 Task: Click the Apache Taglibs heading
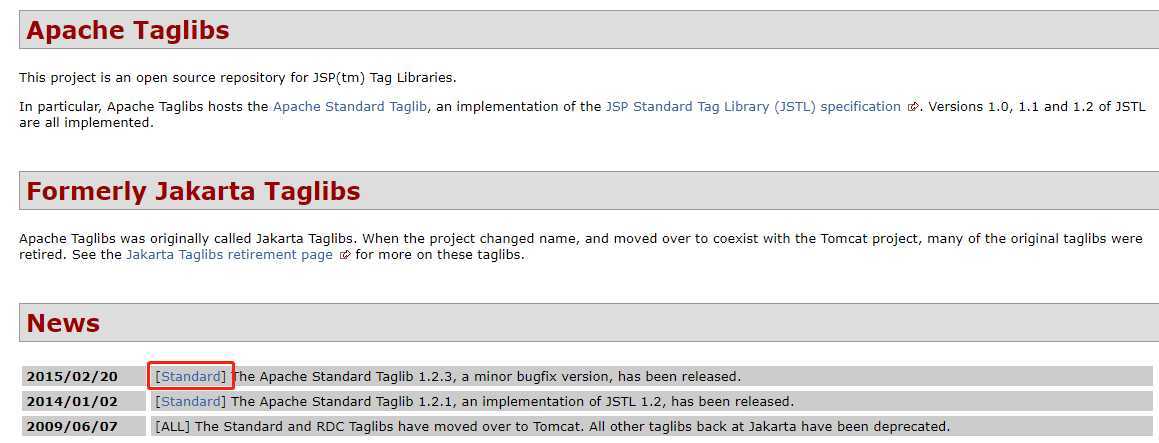point(128,30)
